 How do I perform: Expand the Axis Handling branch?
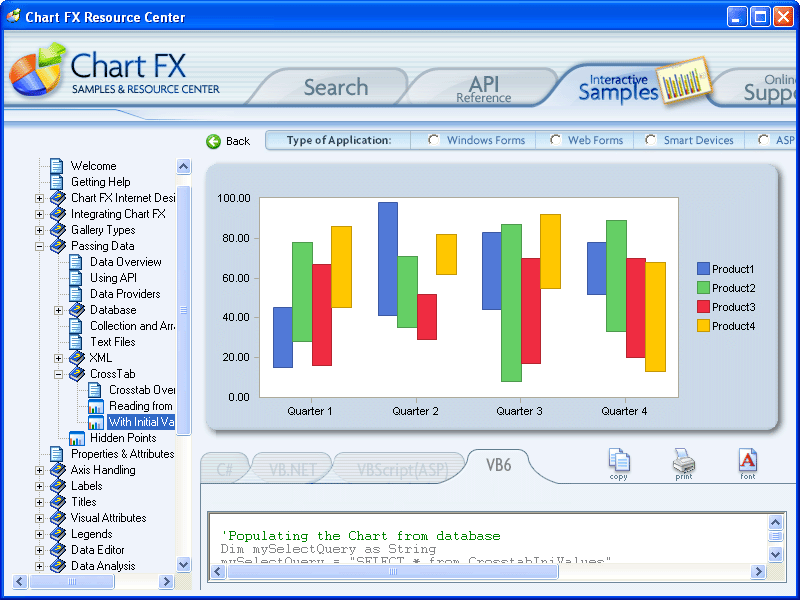tap(37, 470)
